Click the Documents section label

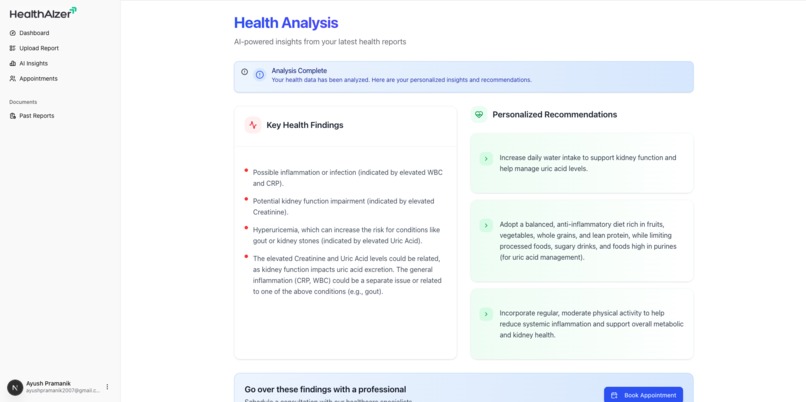[23, 102]
